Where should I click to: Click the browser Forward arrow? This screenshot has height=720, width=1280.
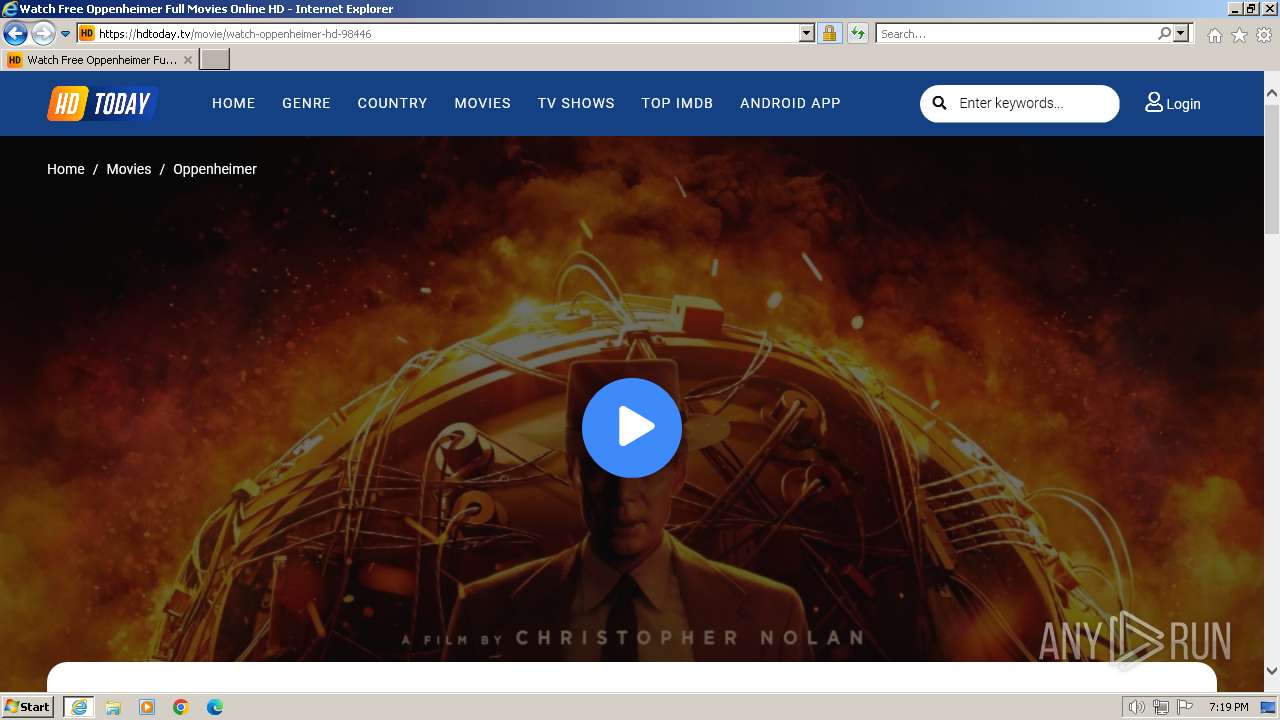[43, 34]
